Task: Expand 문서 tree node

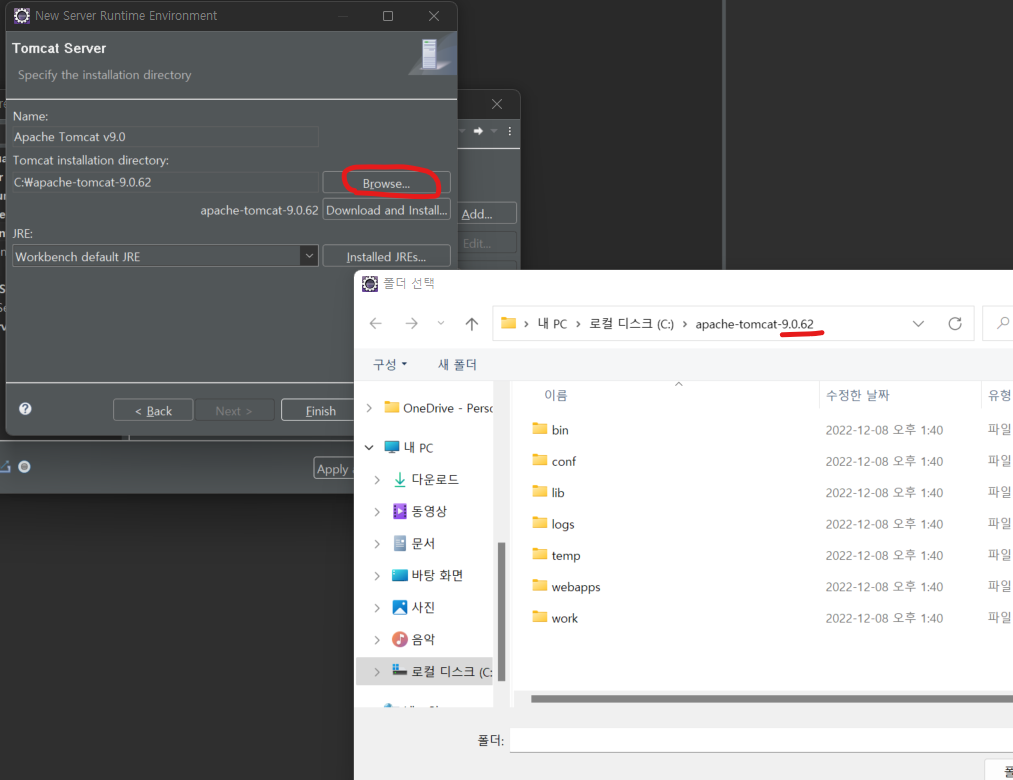Action: tap(377, 543)
